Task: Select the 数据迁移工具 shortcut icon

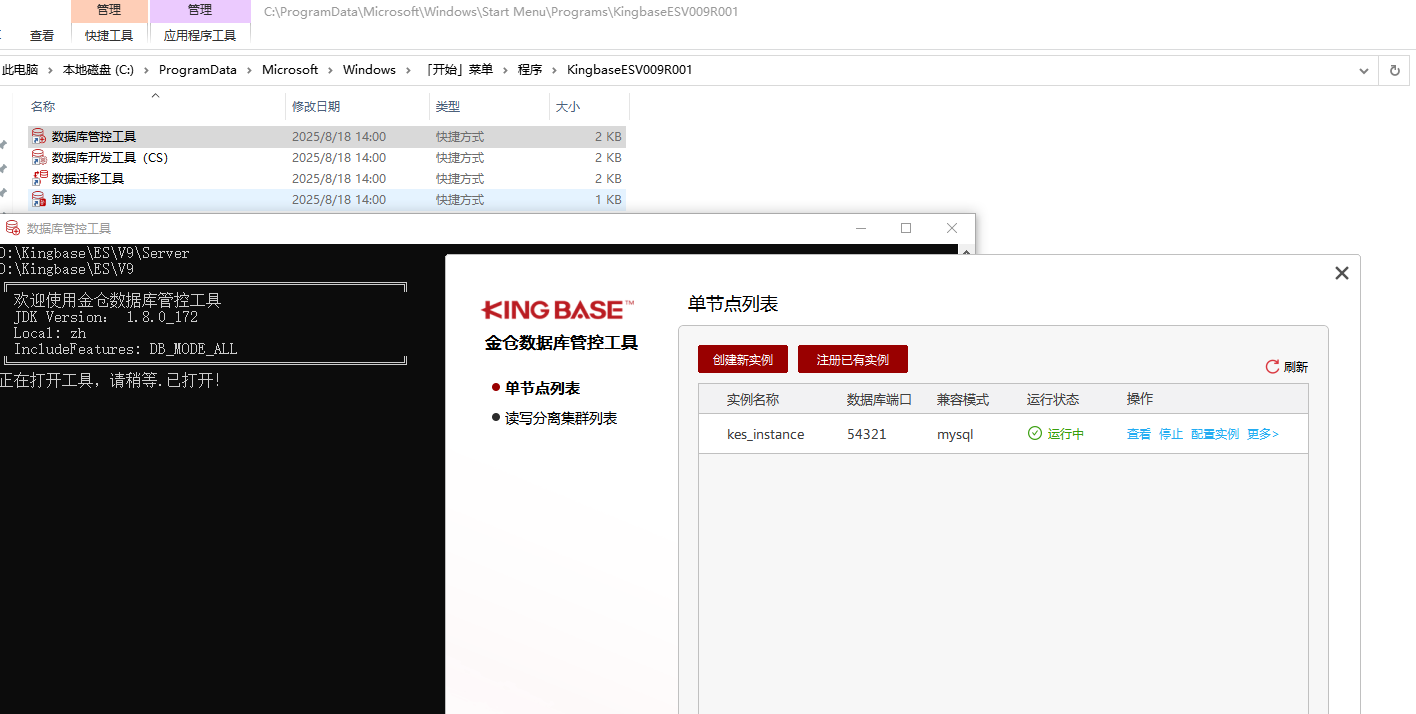Action: coord(39,179)
